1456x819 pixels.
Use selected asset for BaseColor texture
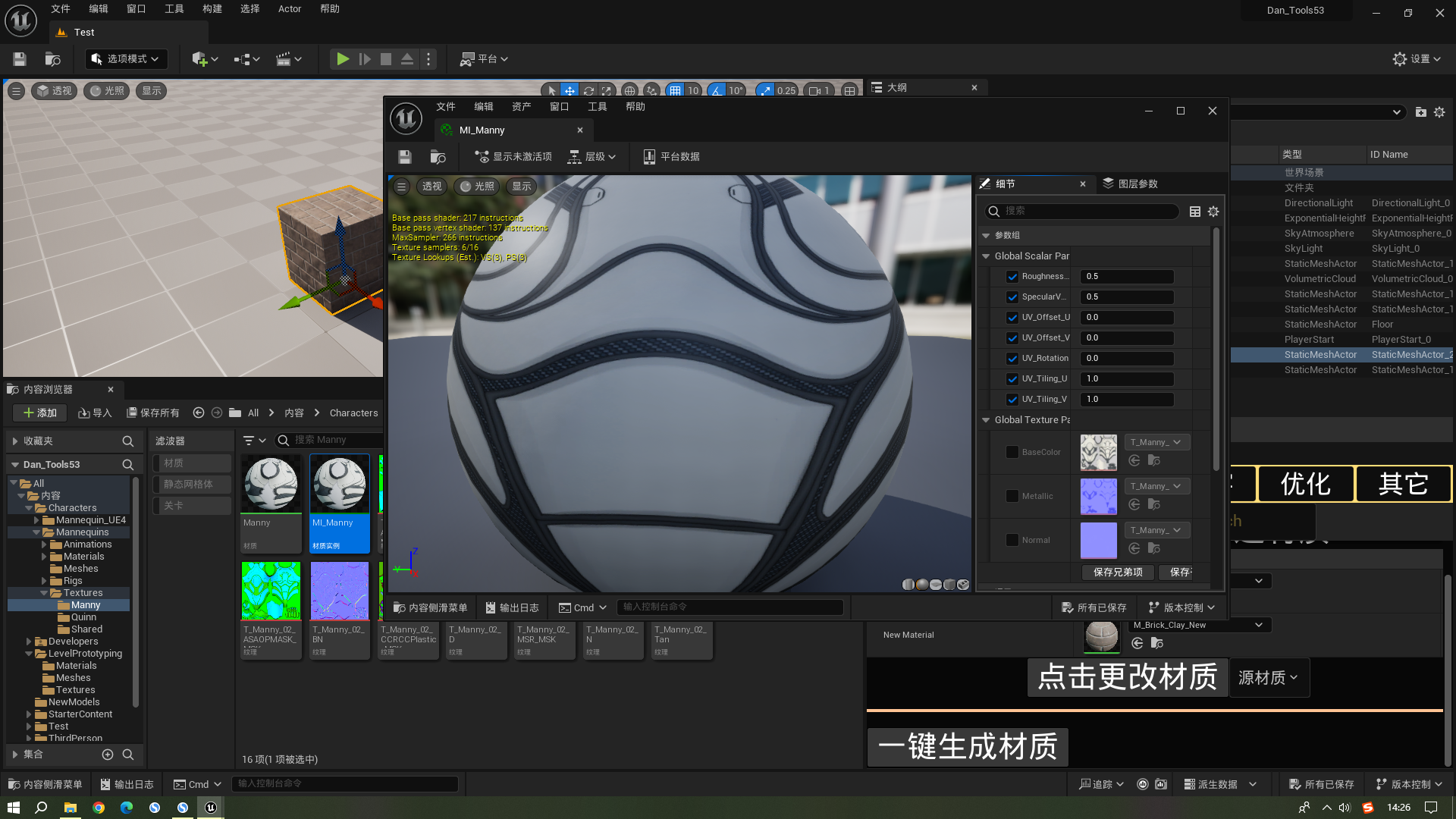[x=1134, y=460]
